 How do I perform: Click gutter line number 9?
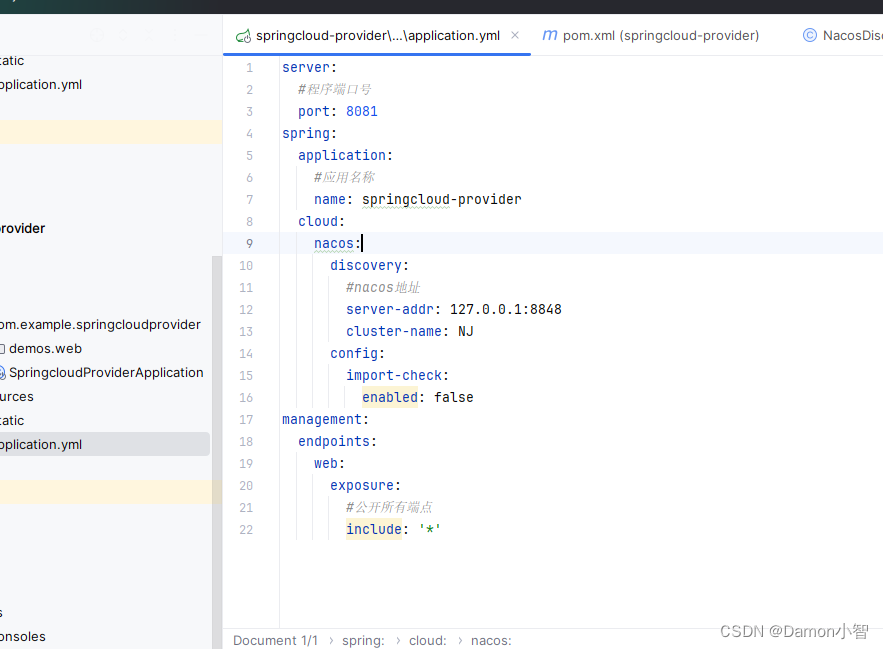click(249, 243)
